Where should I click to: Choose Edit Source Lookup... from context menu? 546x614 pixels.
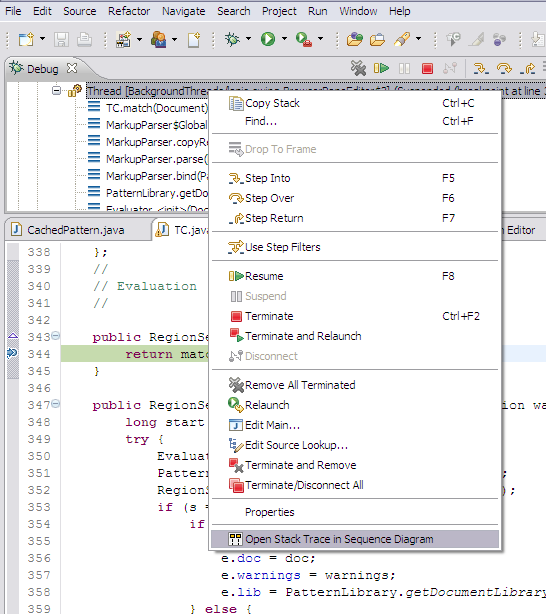coord(355,445)
